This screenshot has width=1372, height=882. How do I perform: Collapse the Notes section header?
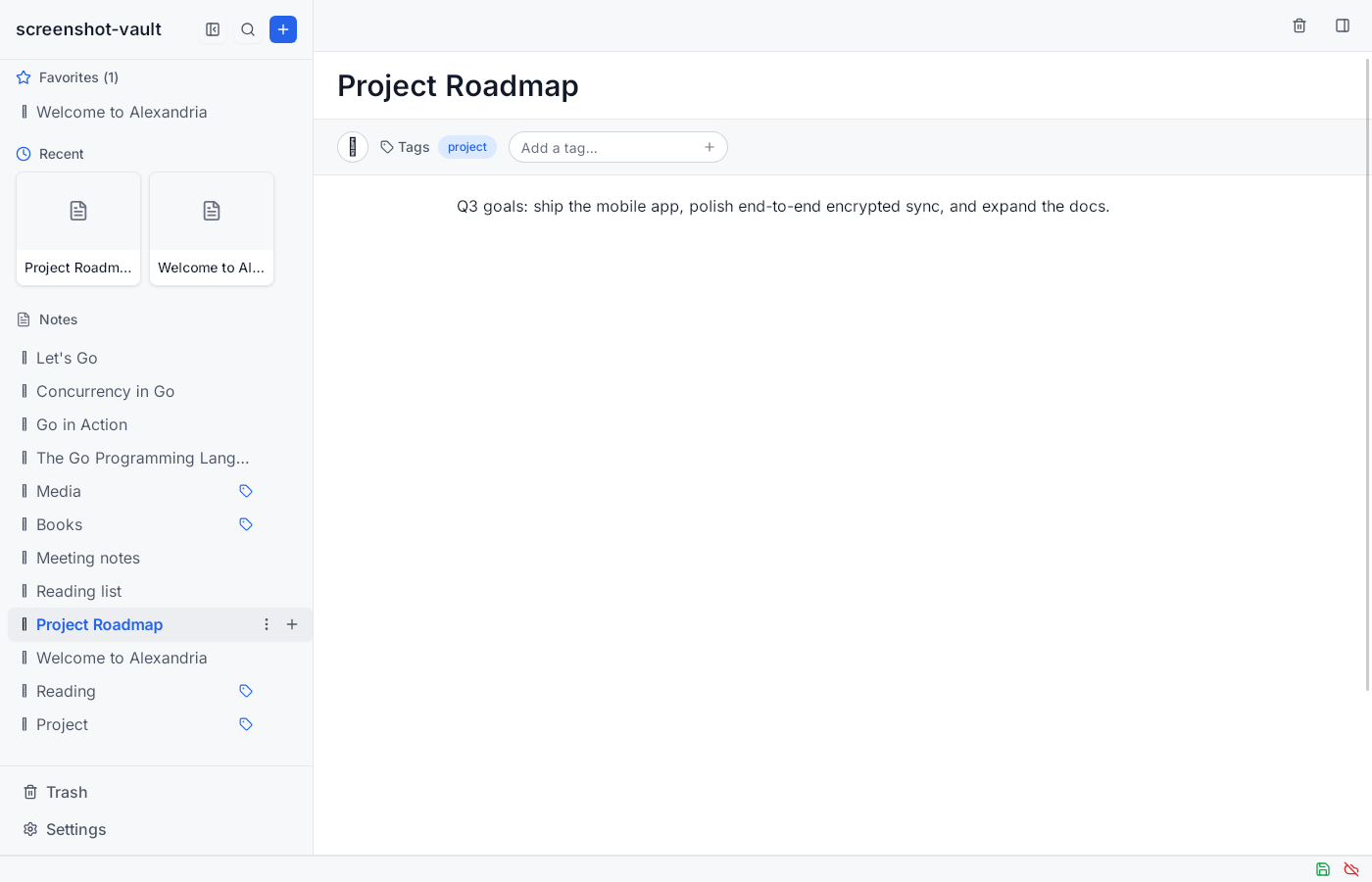pos(58,319)
